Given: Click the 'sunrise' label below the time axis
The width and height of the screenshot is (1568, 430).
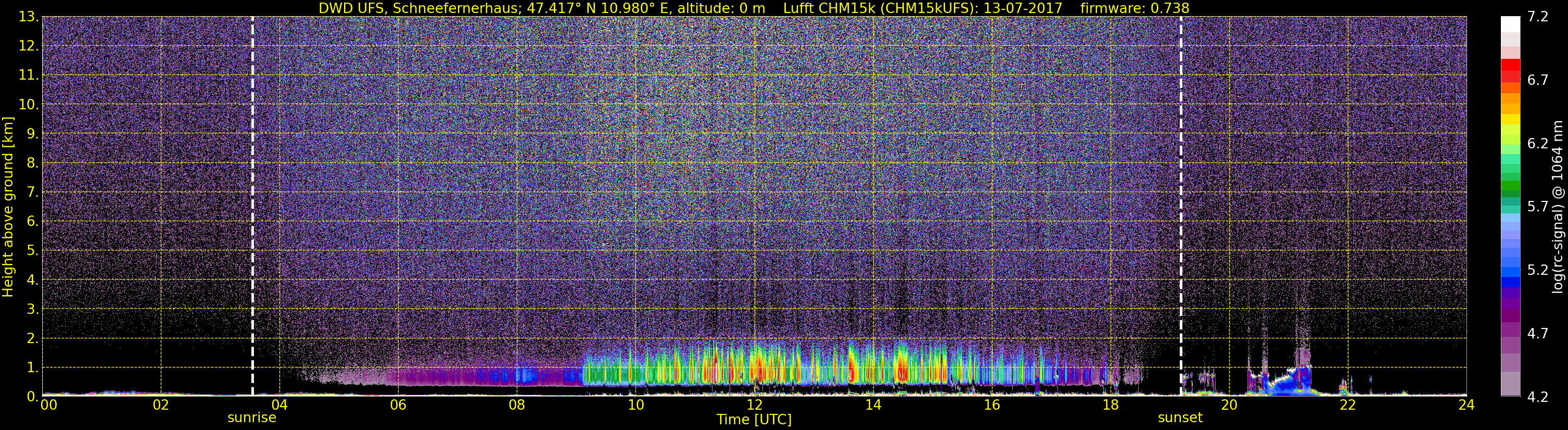Looking at the screenshot, I should coord(251,418).
